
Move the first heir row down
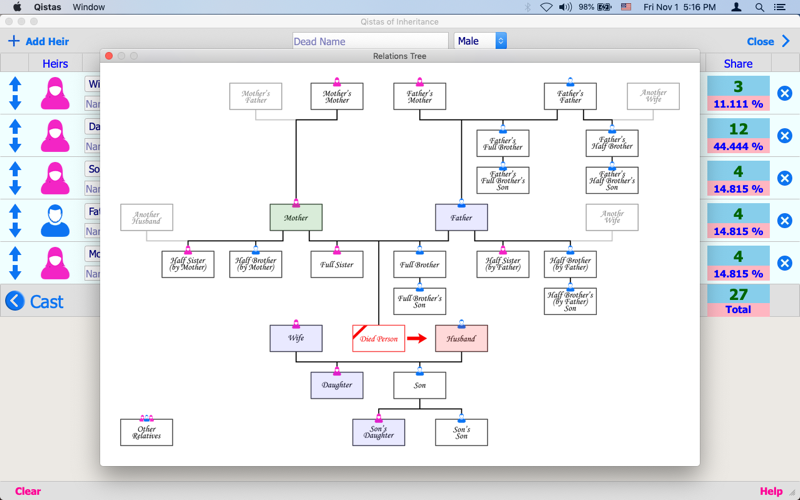(15, 103)
